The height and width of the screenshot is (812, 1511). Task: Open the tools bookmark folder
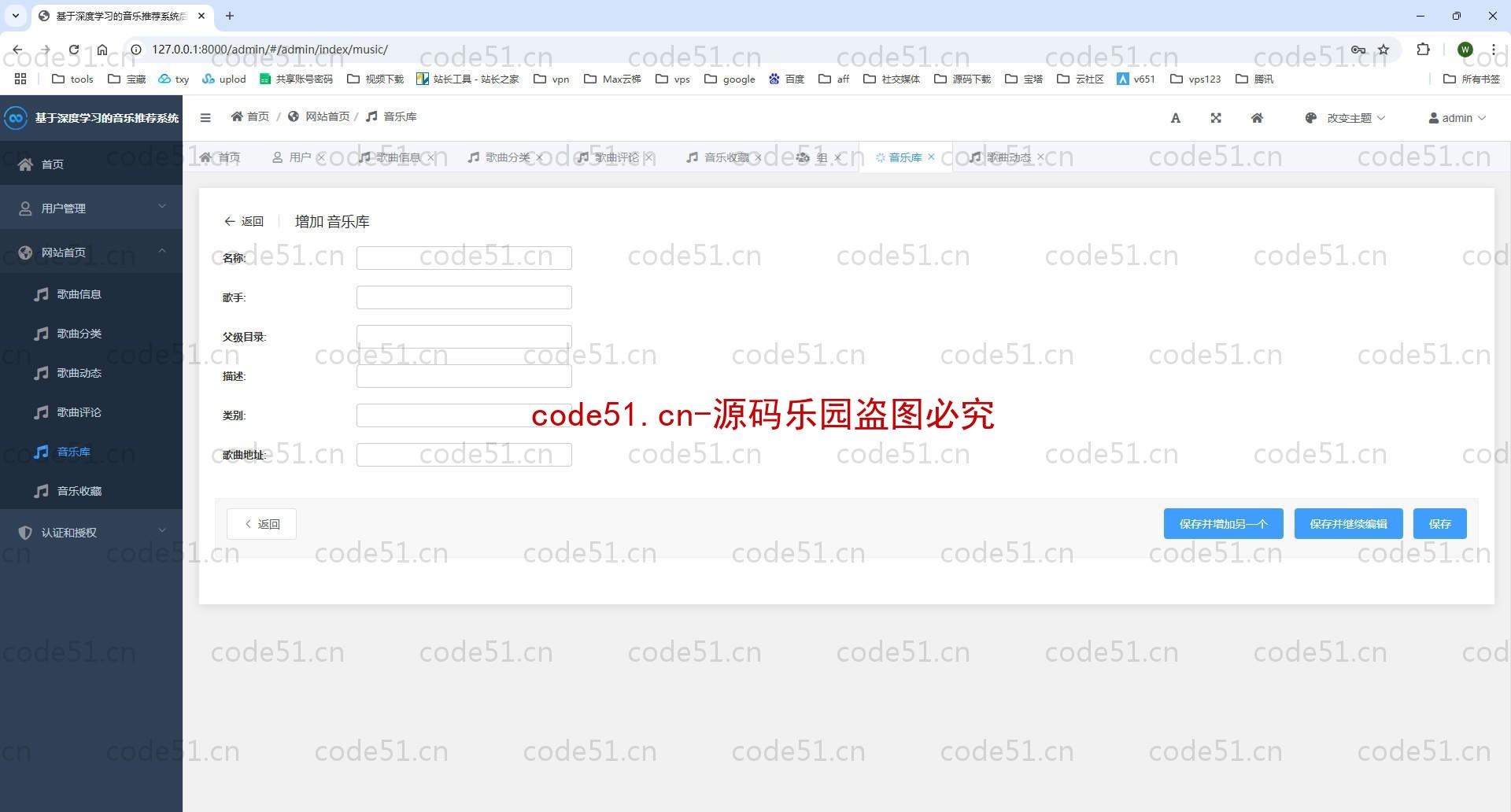pyautogui.click(x=72, y=79)
